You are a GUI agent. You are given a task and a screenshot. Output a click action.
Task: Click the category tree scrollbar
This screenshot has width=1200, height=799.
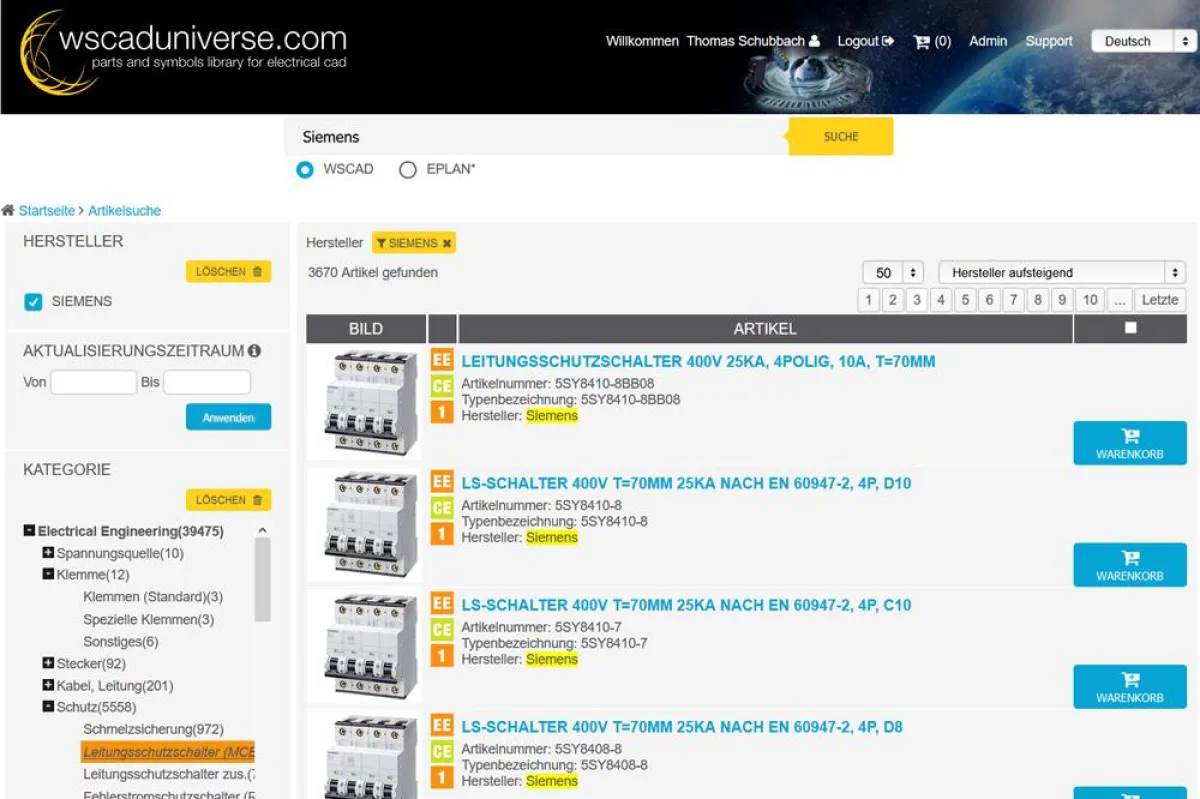262,580
